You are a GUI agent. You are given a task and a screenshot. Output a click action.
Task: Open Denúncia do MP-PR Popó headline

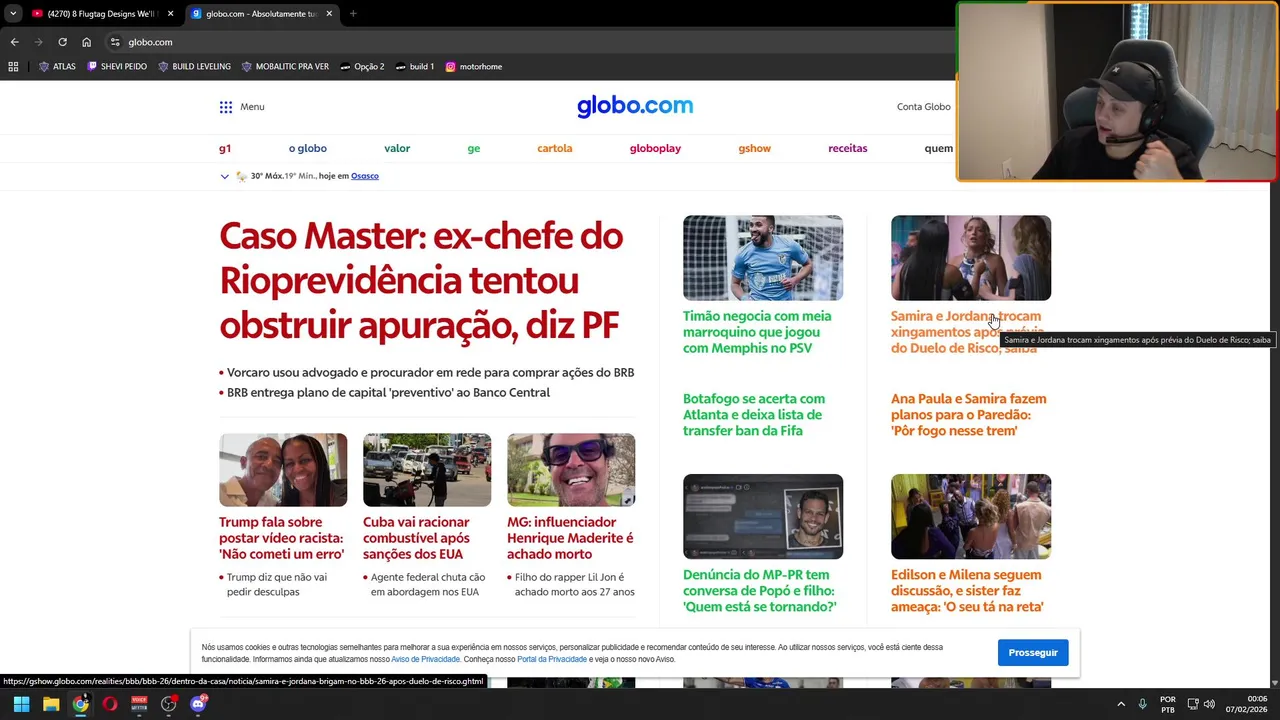pos(759,591)
